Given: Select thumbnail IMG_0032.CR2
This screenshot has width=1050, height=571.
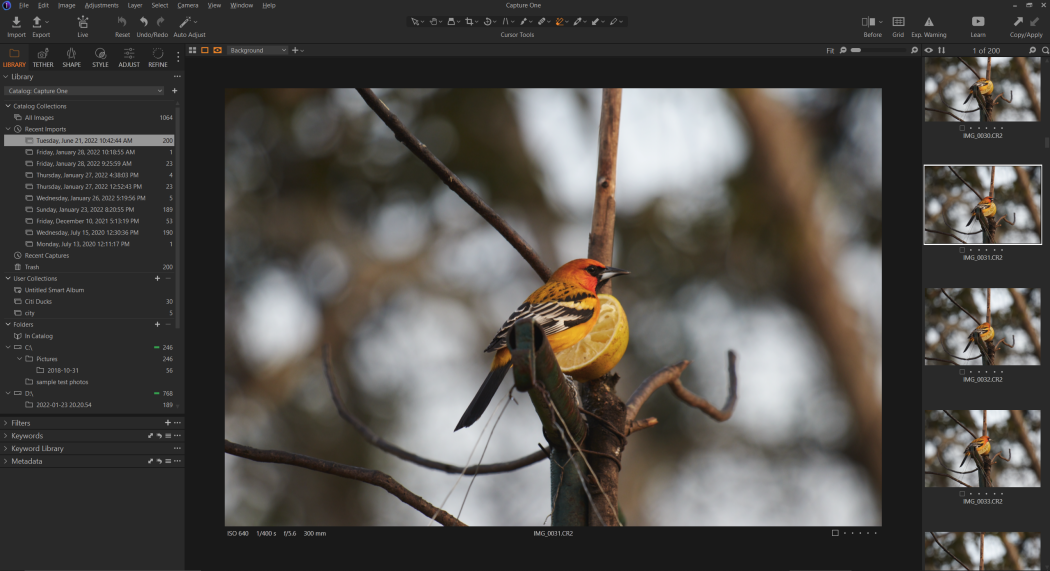Looking at the screenshot, I should point(982,327).
